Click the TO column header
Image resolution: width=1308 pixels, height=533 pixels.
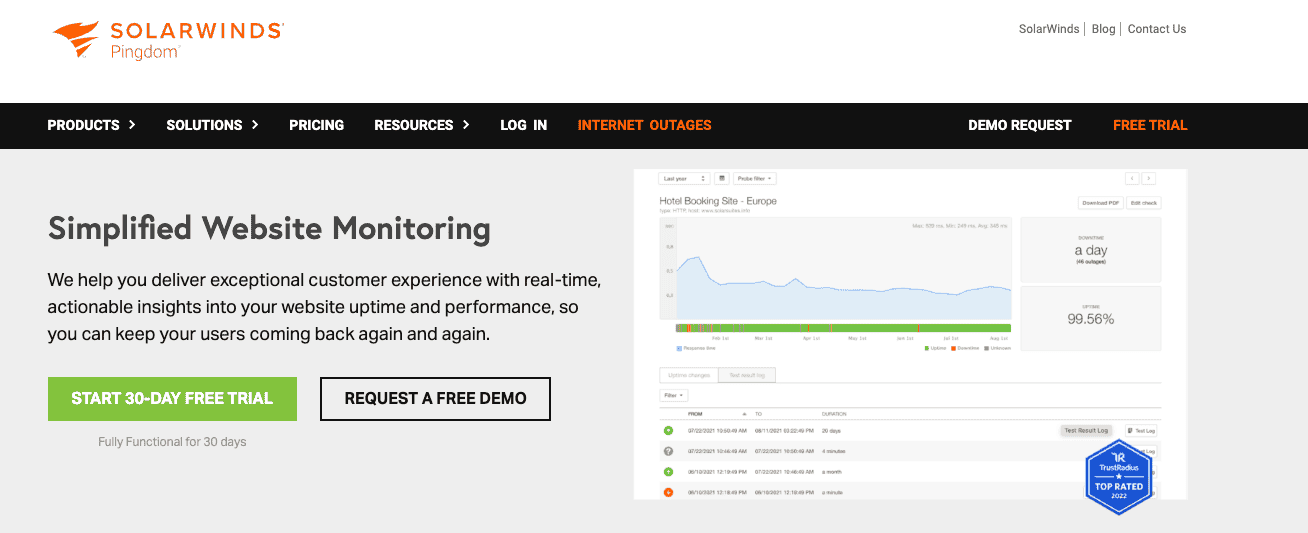758,413
